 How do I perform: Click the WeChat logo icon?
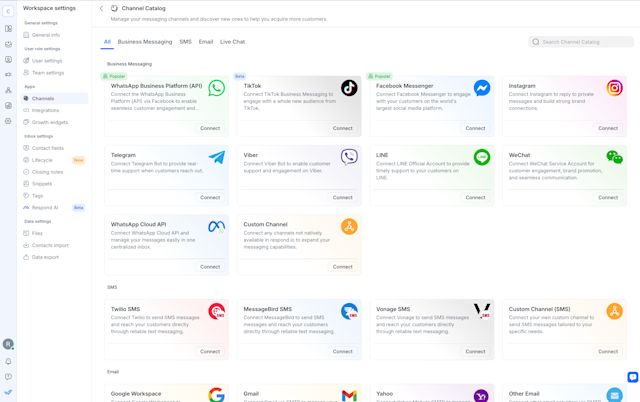614,157
